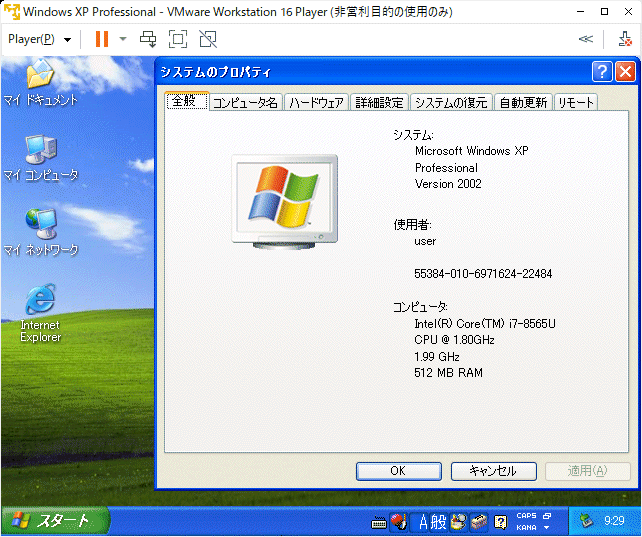This screenshot has height=537, width=642.
Task: Switch to the コンピュータ名 tab
Action: (246, 102)
